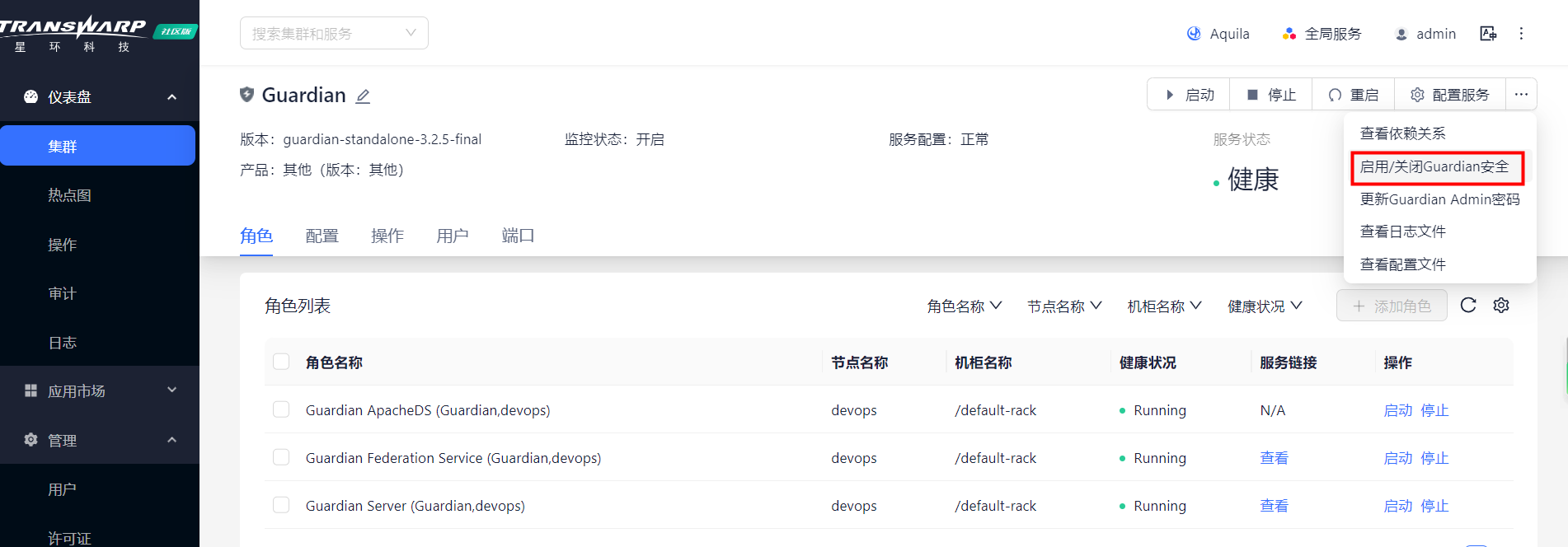The height and width of the screenshot is (547, 1568).
Task: Open the vertical three-dot header menu
Action: (1522, 34)
